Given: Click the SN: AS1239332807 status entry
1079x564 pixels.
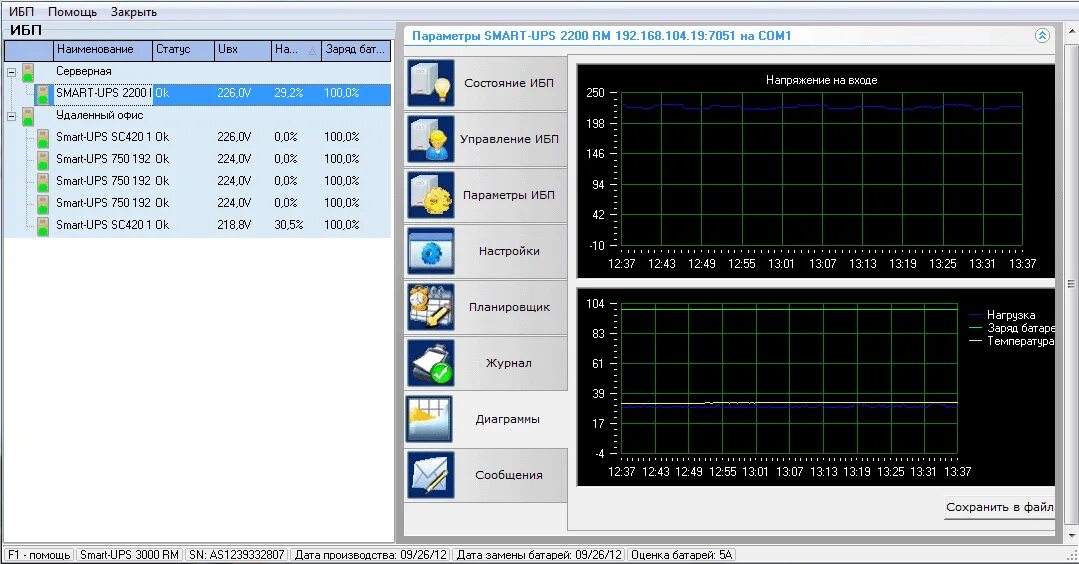Looking at the screenshot, I should pos(237,554).
